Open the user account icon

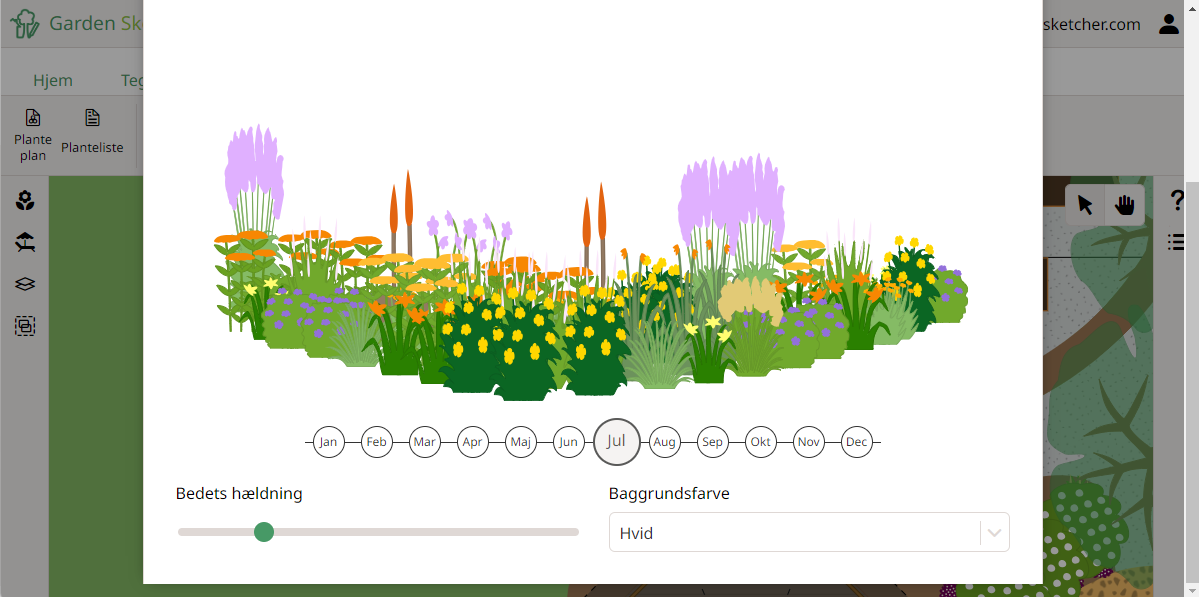click(1168, 23)
